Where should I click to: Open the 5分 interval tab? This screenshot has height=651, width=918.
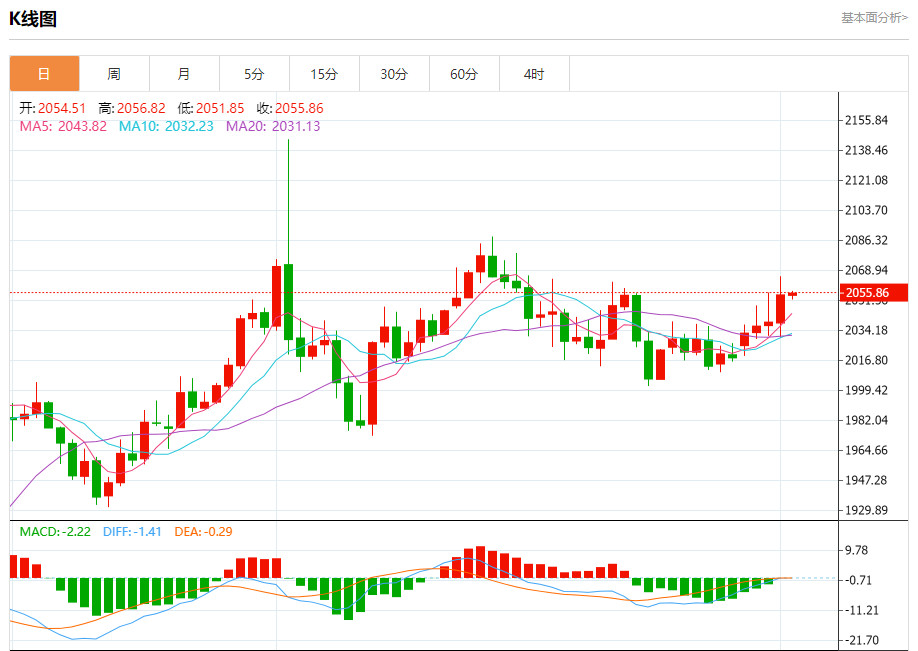(254, 74)
